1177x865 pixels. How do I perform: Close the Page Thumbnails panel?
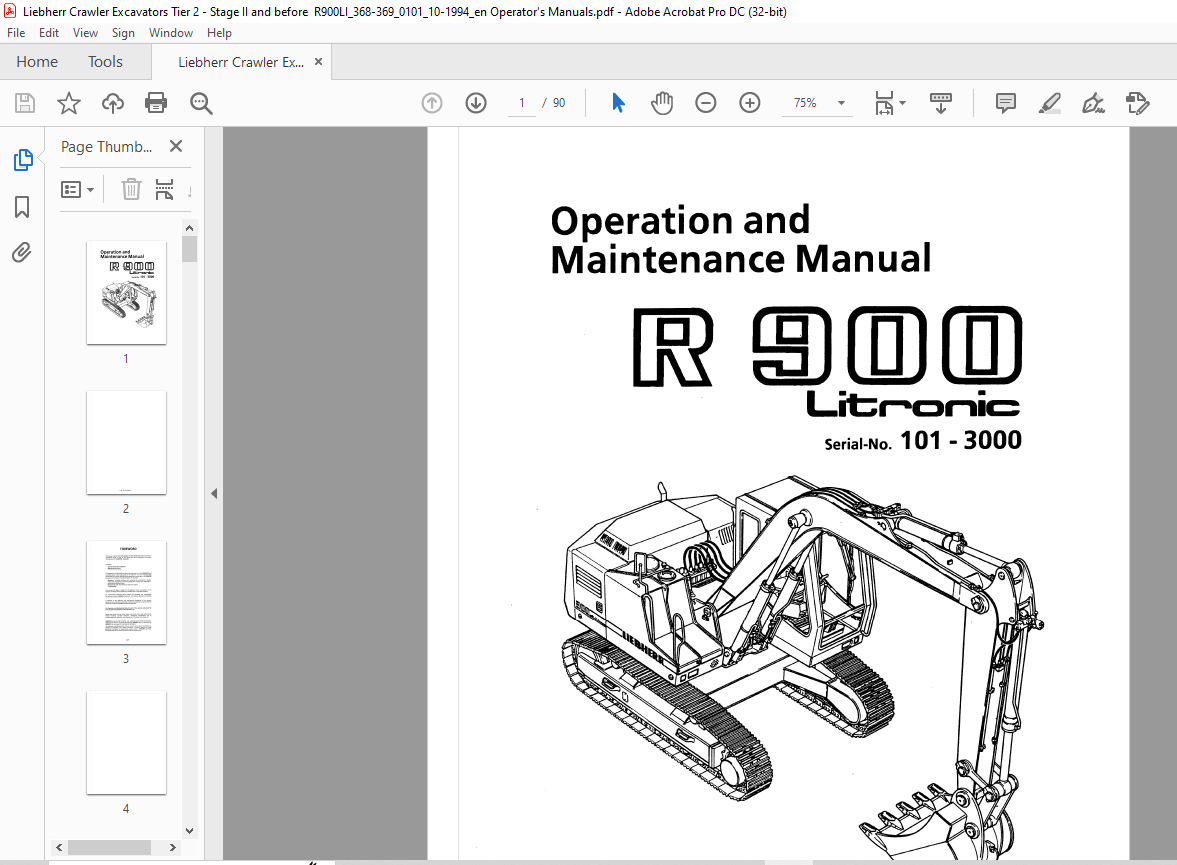pyautogui.click(x=176, y=146)
